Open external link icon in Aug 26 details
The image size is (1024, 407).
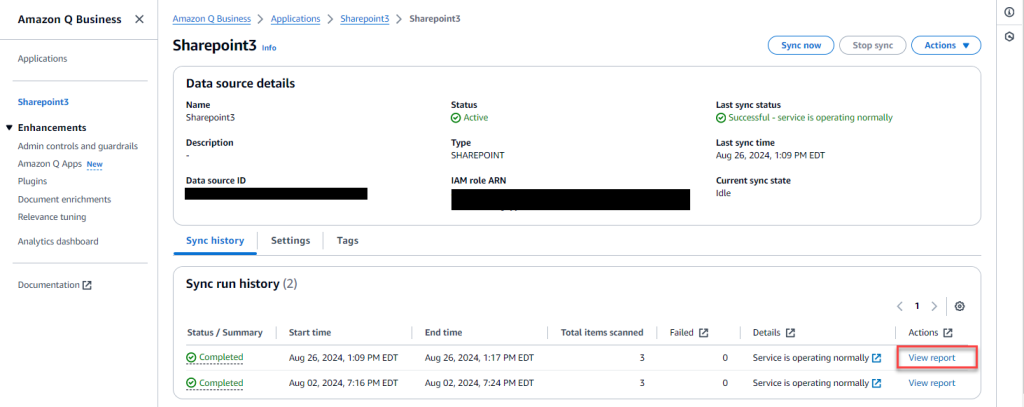click(877, 358)
